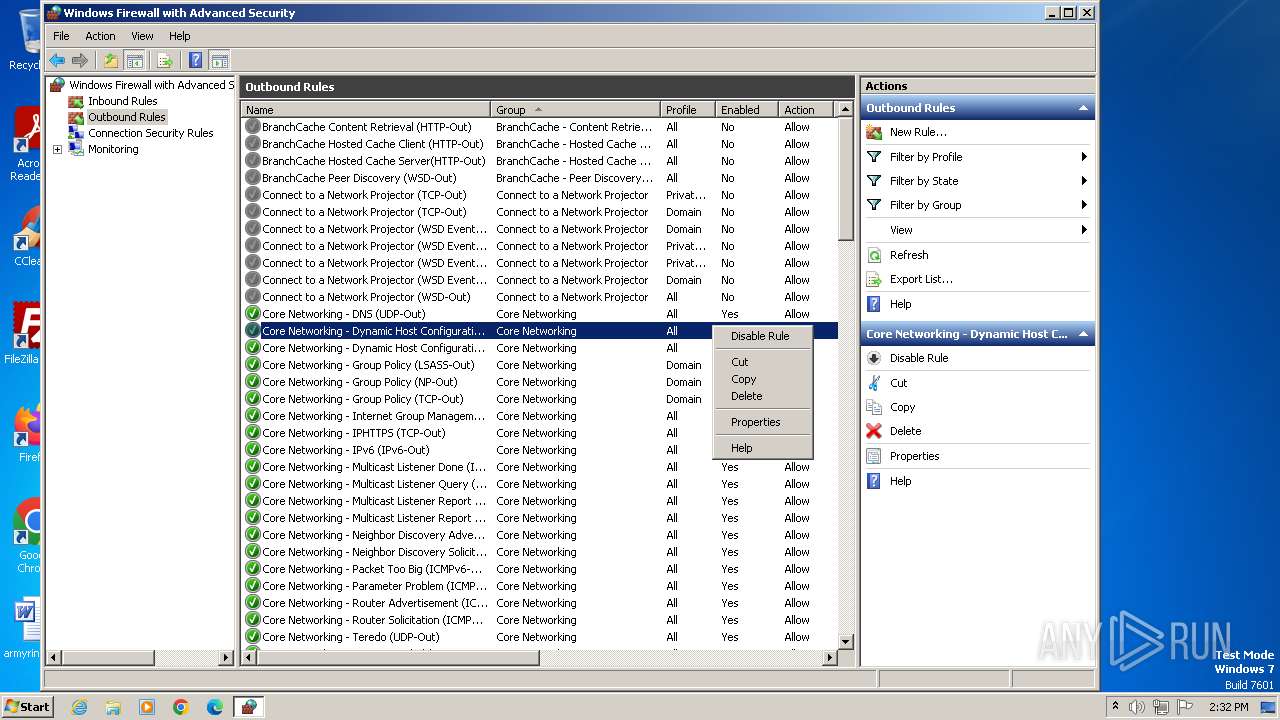Sort rules by the Action column header
1280x720 pixels.
(x=804, y=110)
